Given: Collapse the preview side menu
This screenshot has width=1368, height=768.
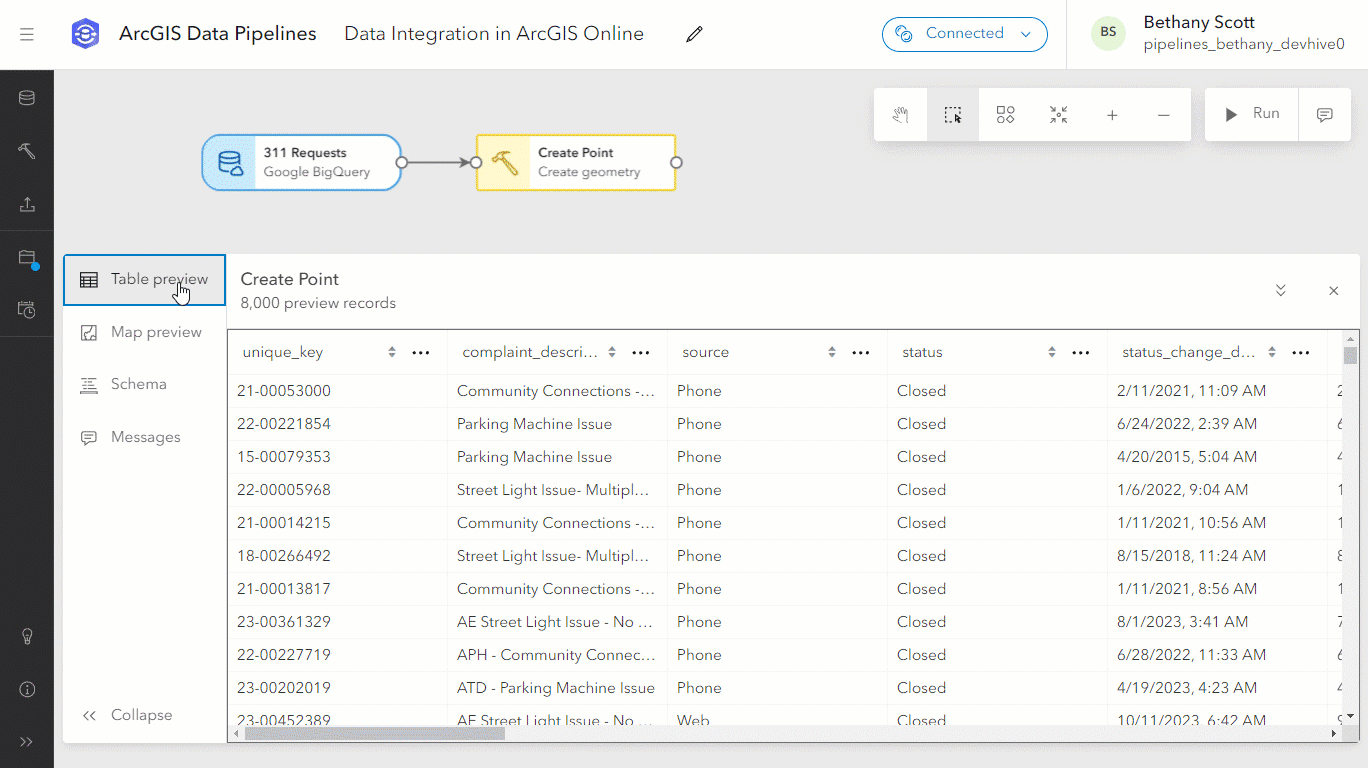Looking at the screenshot, I should pyautogui.click(x=128, y=715).
